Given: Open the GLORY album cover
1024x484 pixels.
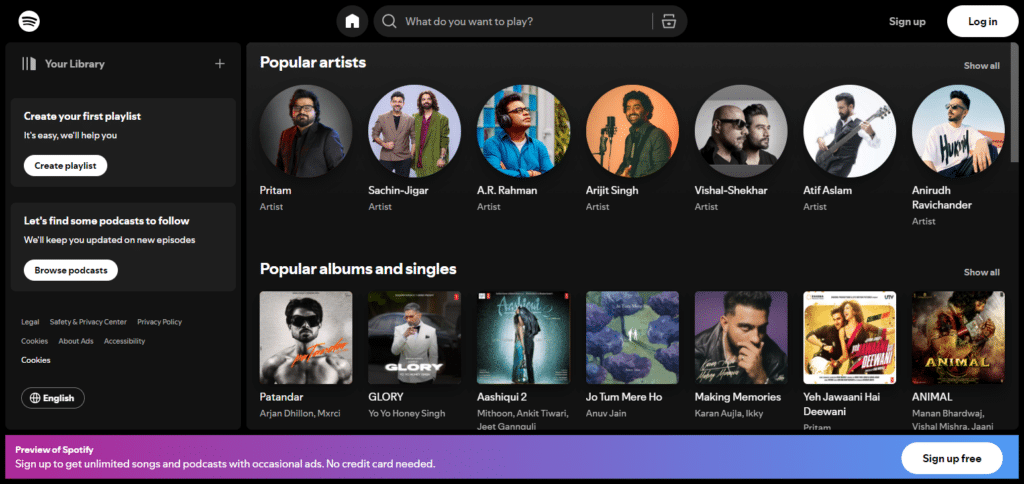Looking at the screenshot, I should [x=415, y=338].
